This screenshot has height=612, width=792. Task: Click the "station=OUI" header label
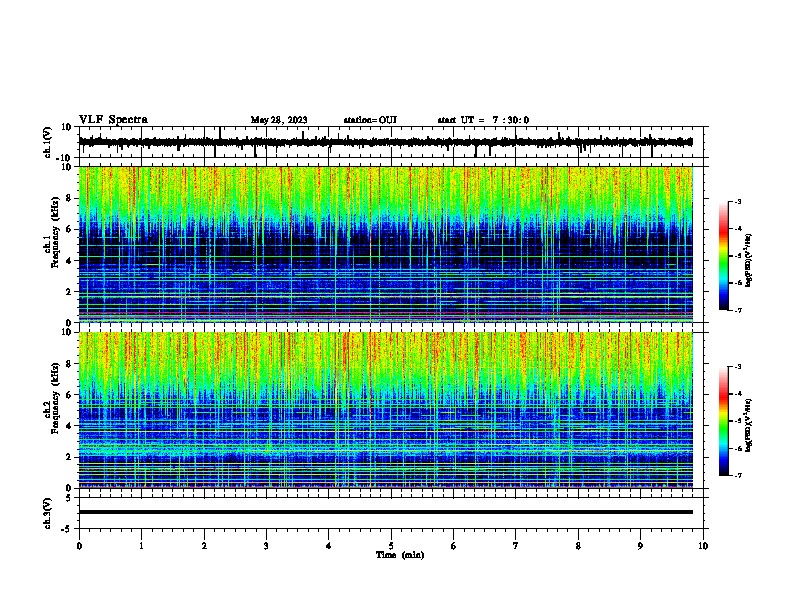tap(370, 120)
